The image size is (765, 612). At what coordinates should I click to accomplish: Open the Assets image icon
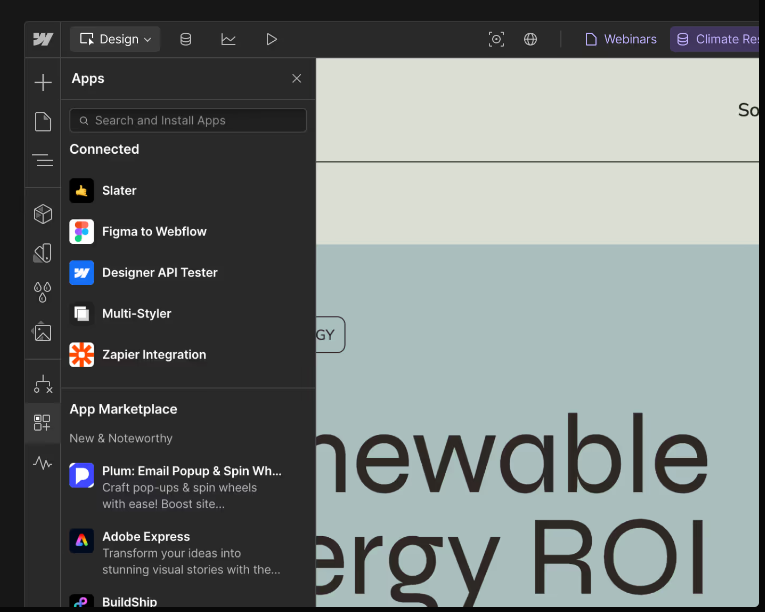click(x=43, y=332)
